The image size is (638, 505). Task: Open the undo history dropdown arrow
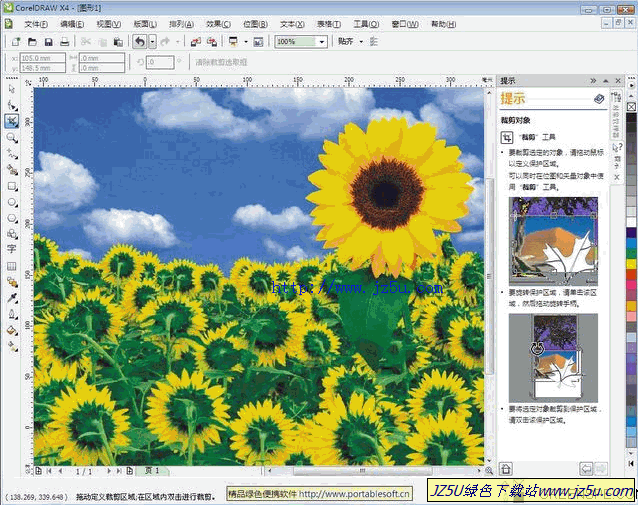(152, 42)
